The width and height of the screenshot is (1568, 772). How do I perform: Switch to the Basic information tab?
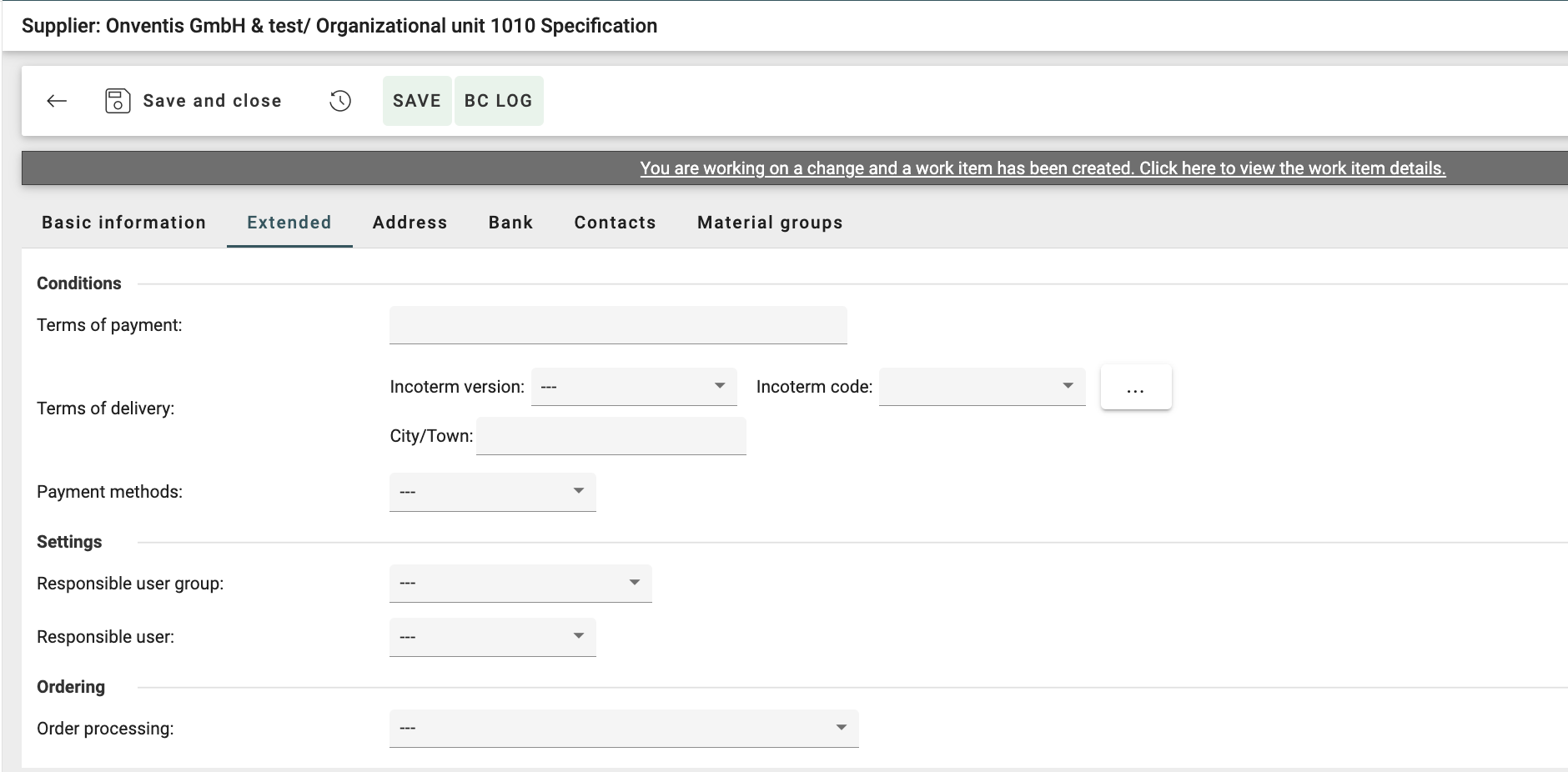(x=123, y=223)
